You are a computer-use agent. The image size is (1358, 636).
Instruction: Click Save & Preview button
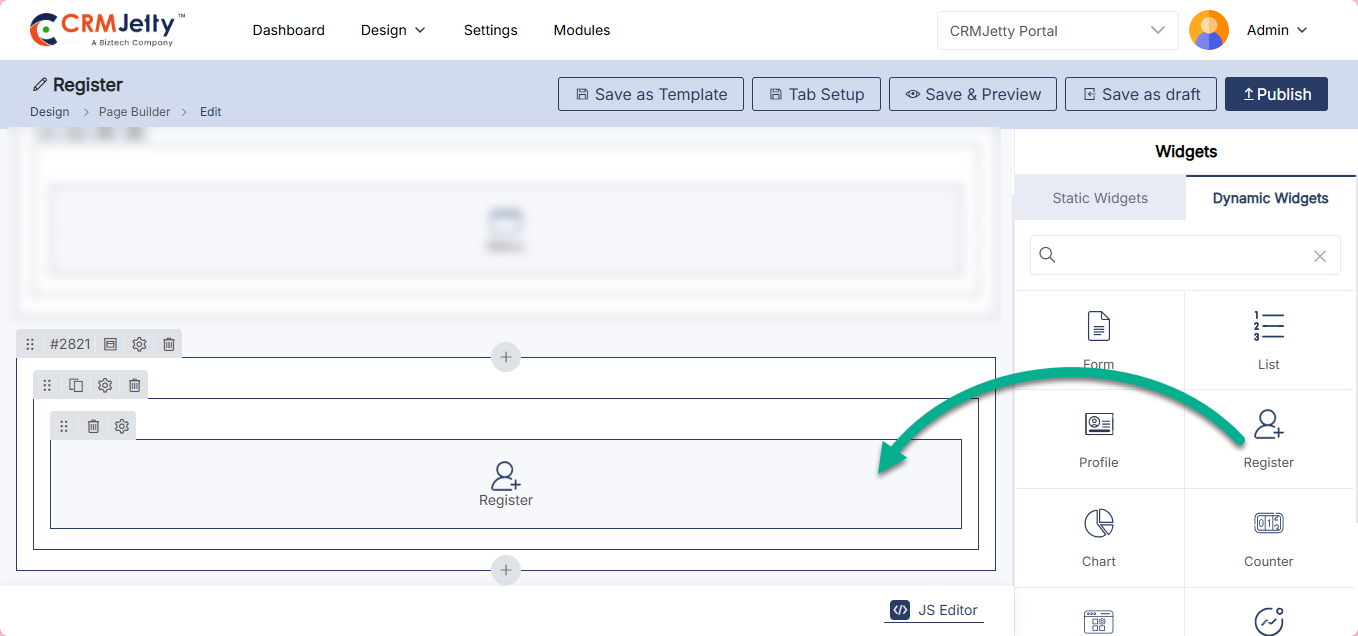[973, 94]
